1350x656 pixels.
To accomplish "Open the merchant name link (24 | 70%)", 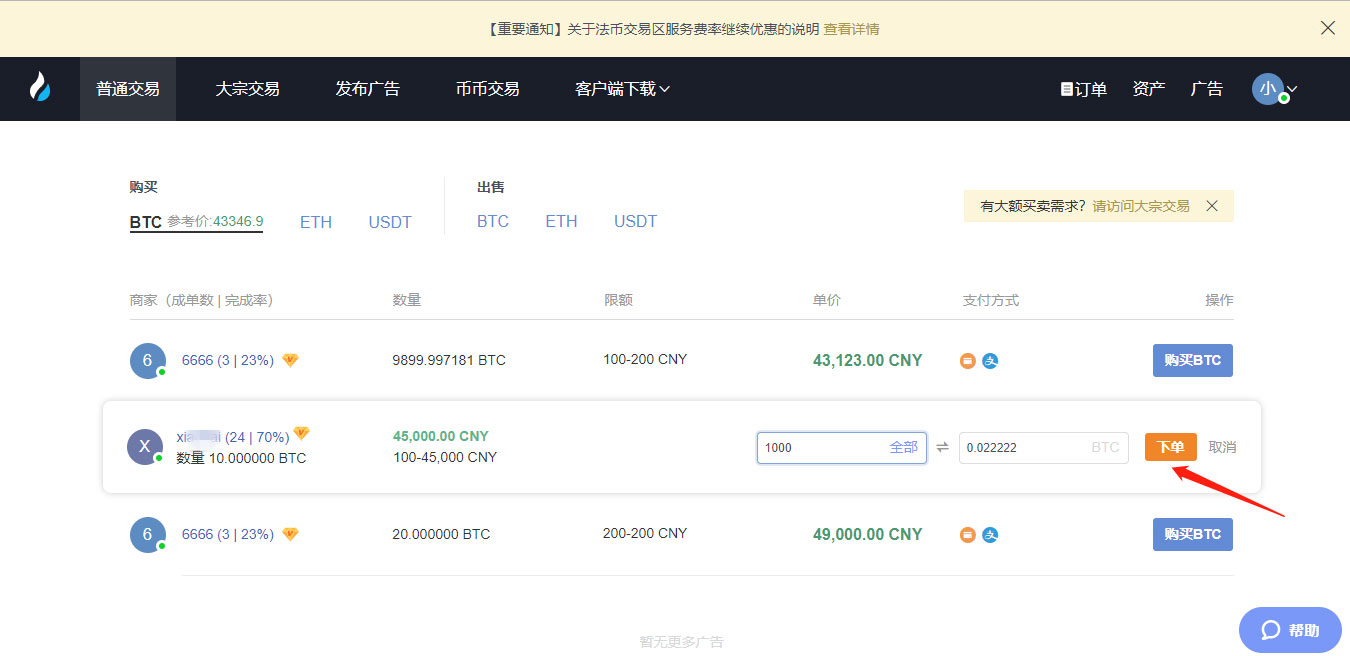I will tap(233, 437).
